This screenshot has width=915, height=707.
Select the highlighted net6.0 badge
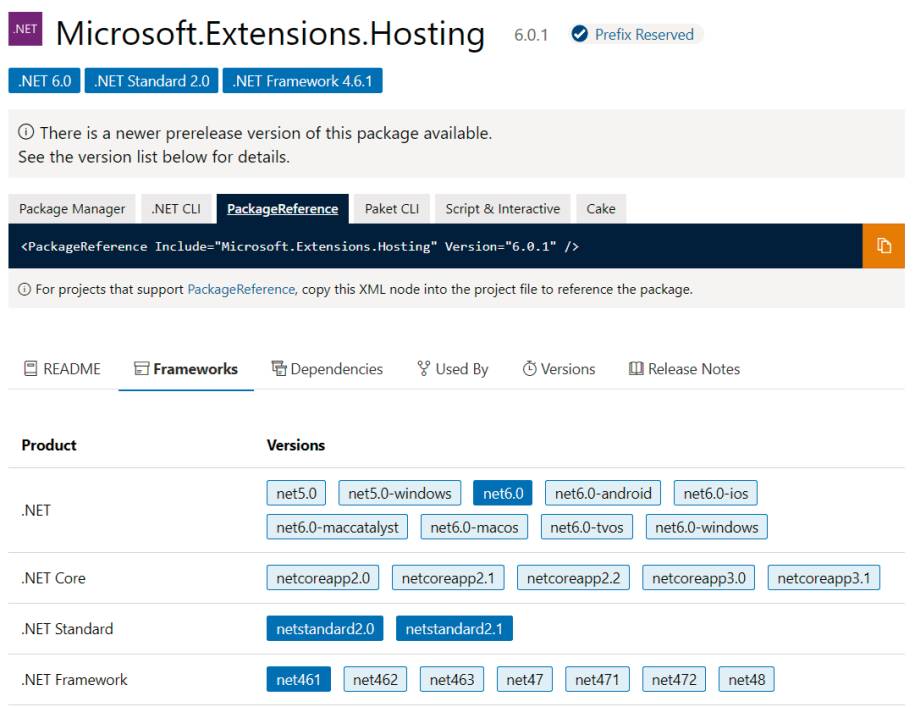pos(503,494)
